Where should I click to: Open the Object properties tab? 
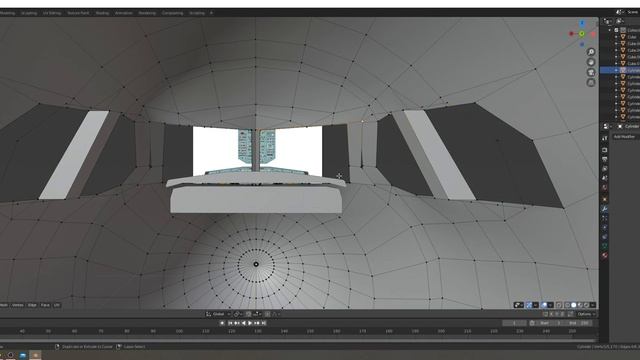pos(604,200)
